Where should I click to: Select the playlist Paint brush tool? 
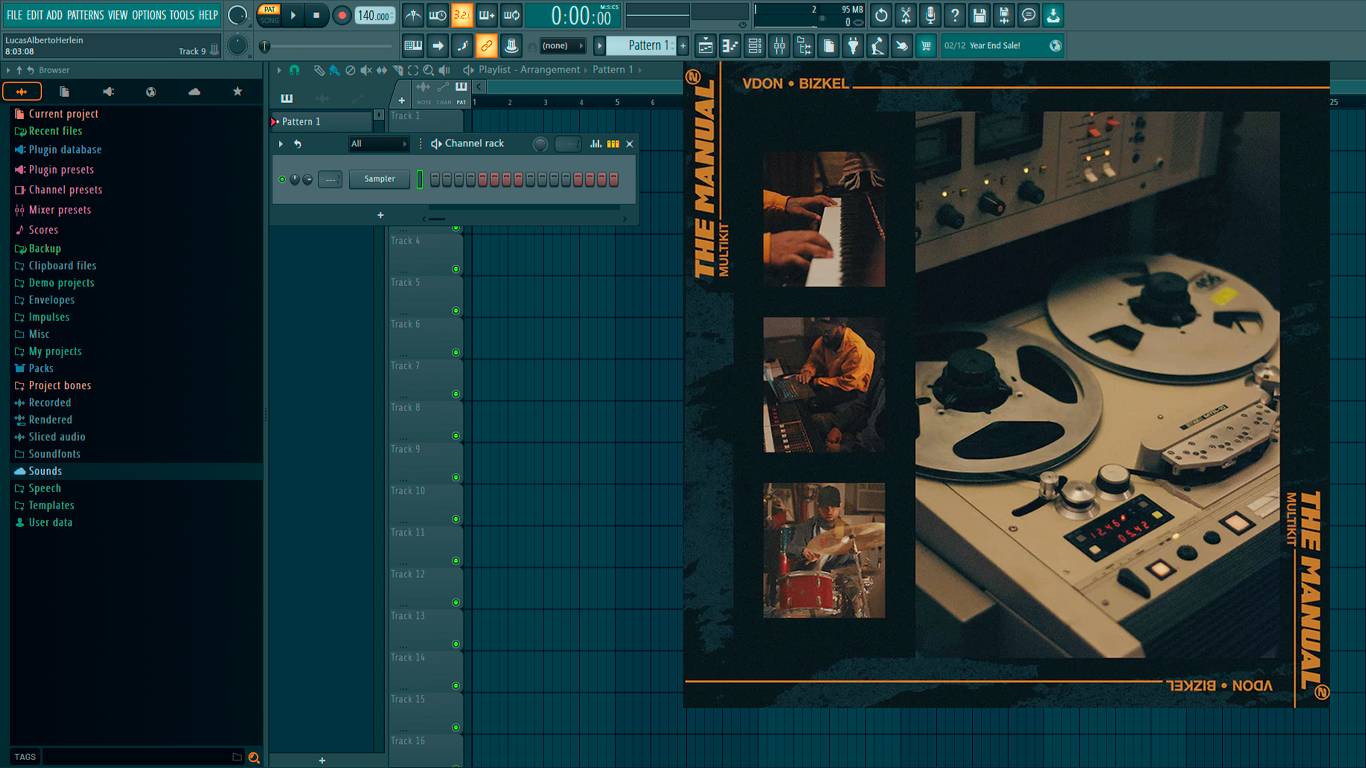point(333,70)
